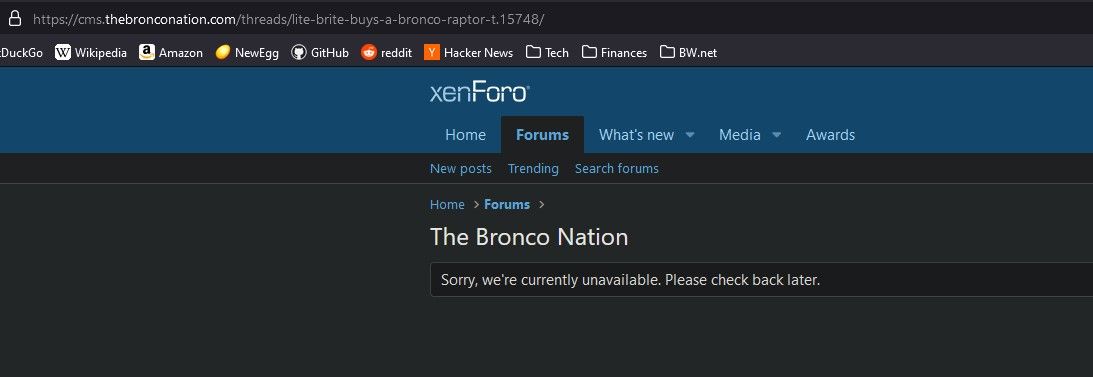Open the Wikipedia bookmark icon

[63, 52]
